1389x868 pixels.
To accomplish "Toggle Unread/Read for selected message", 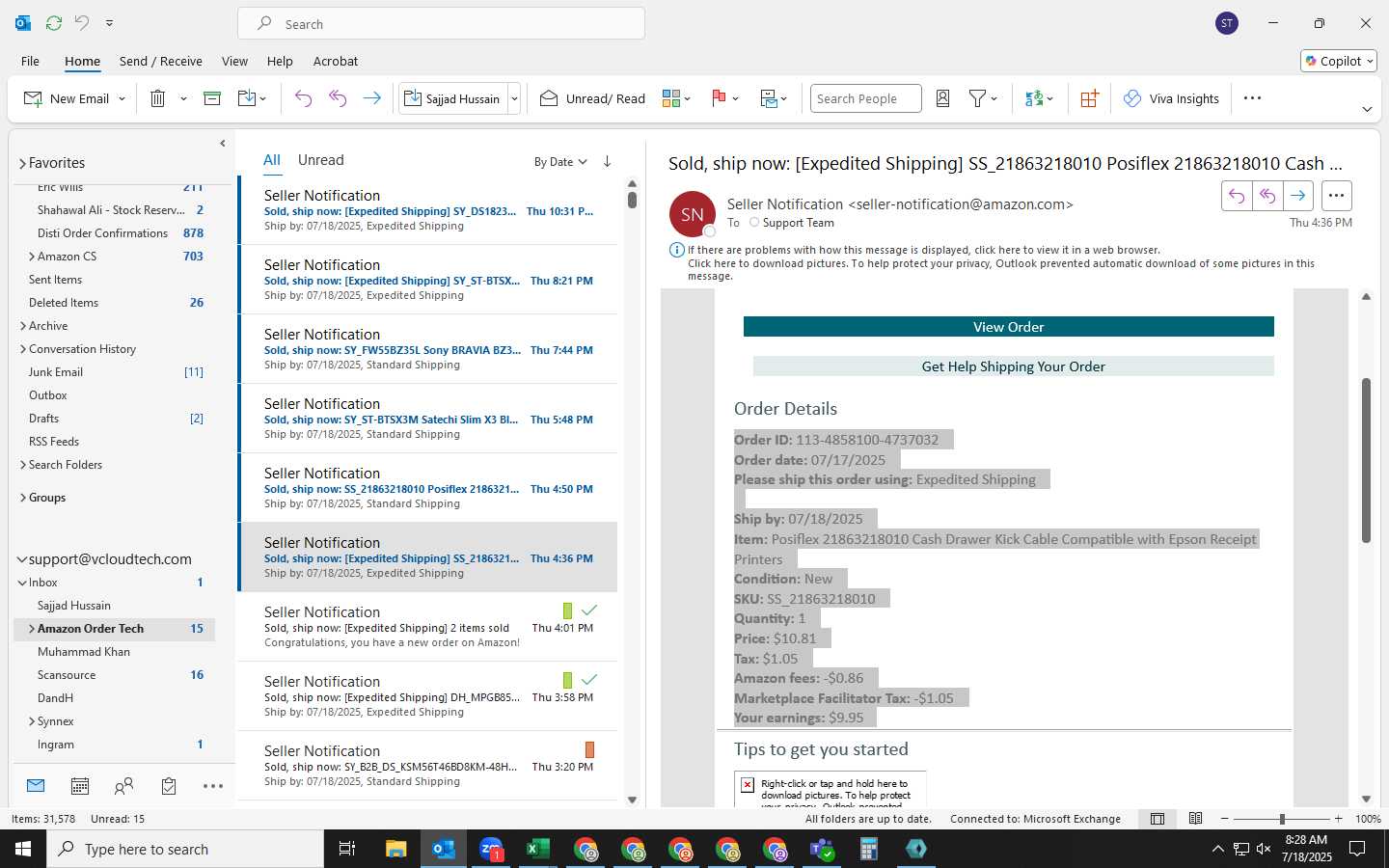I will coord(592,98).
